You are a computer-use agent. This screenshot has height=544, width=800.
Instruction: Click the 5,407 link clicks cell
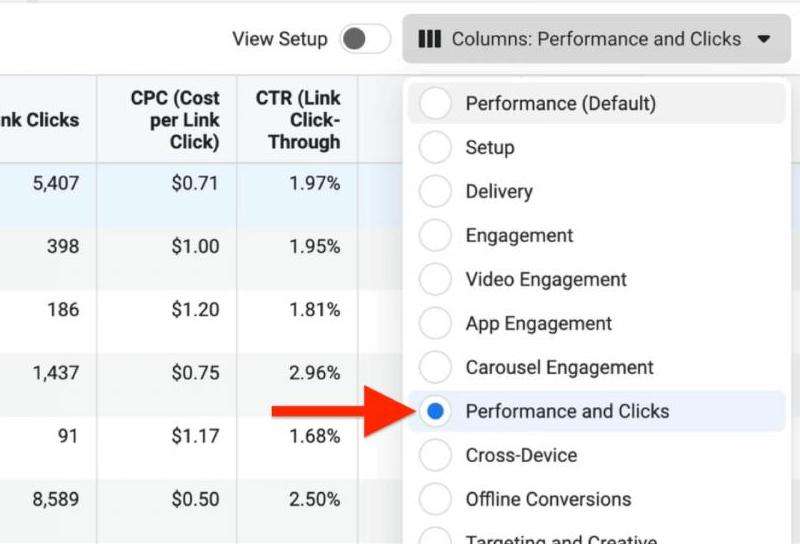[x=55, y=183]
